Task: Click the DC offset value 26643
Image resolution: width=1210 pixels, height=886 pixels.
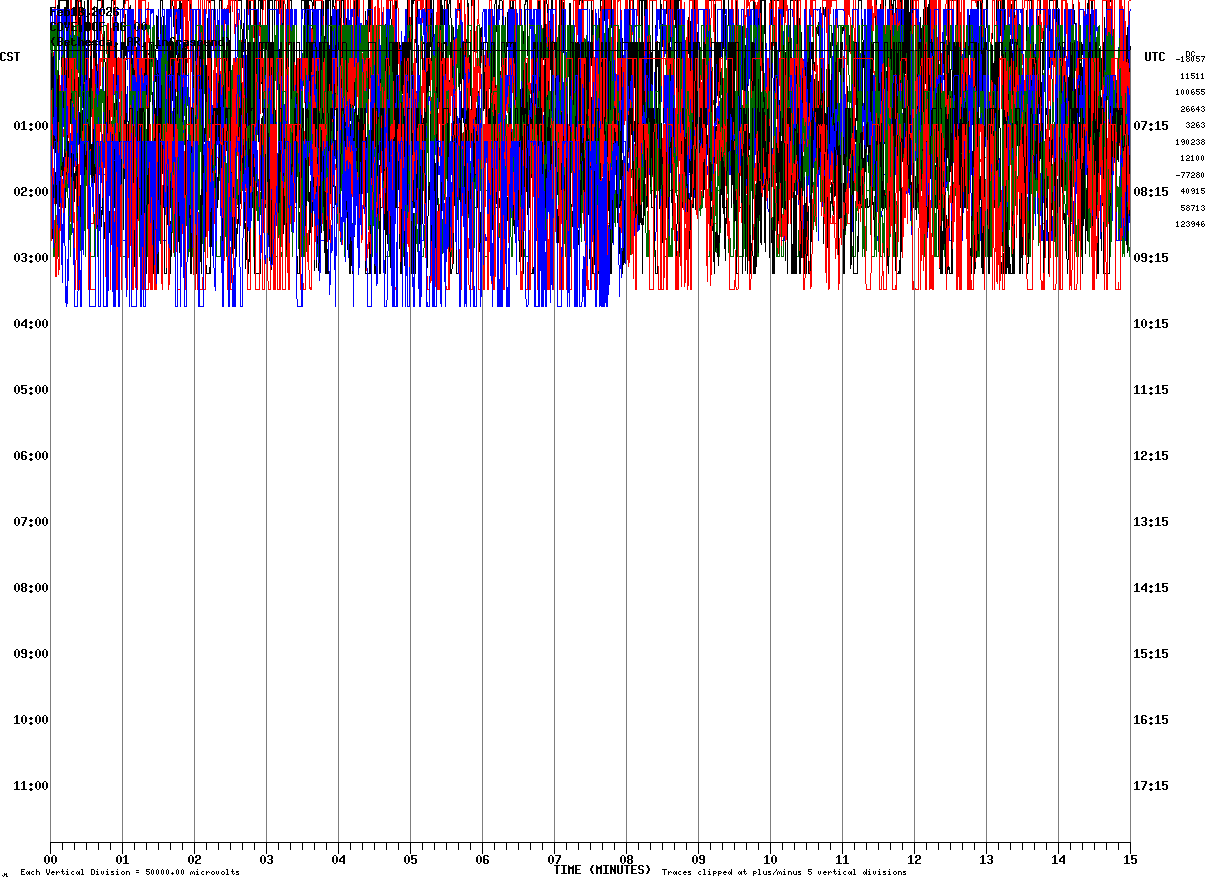Action: click(1192, 109)
